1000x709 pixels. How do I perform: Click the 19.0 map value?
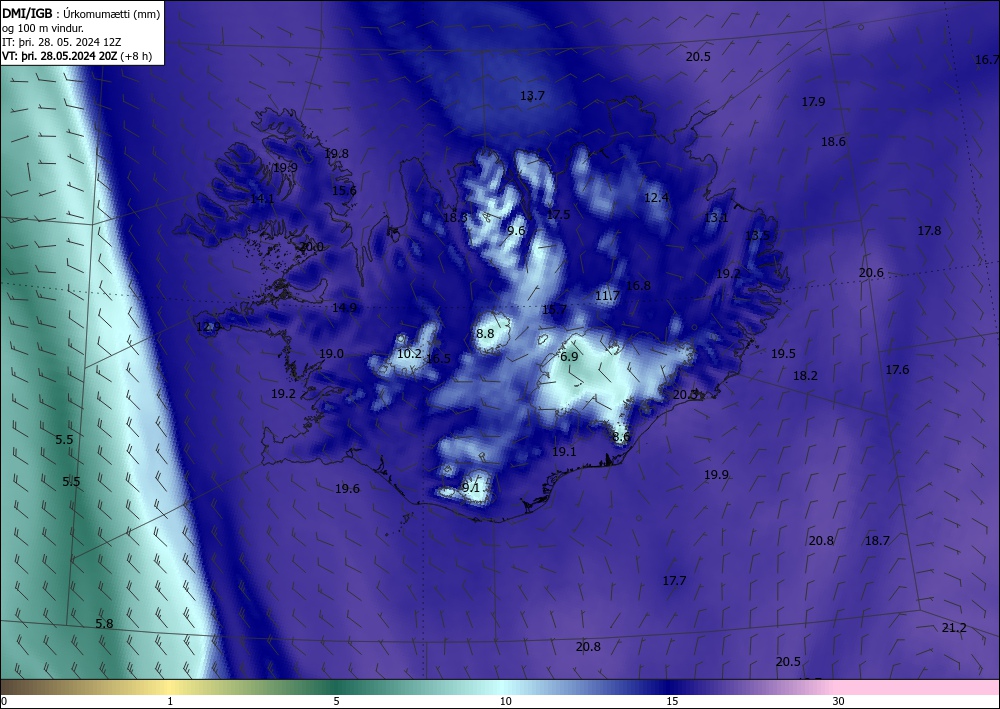332,354
